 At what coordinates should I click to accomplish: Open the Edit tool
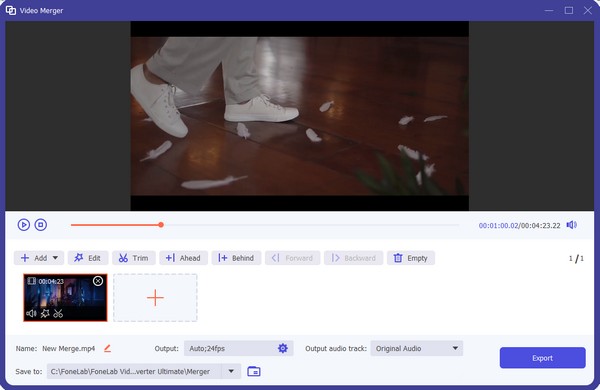pos(88,258)
